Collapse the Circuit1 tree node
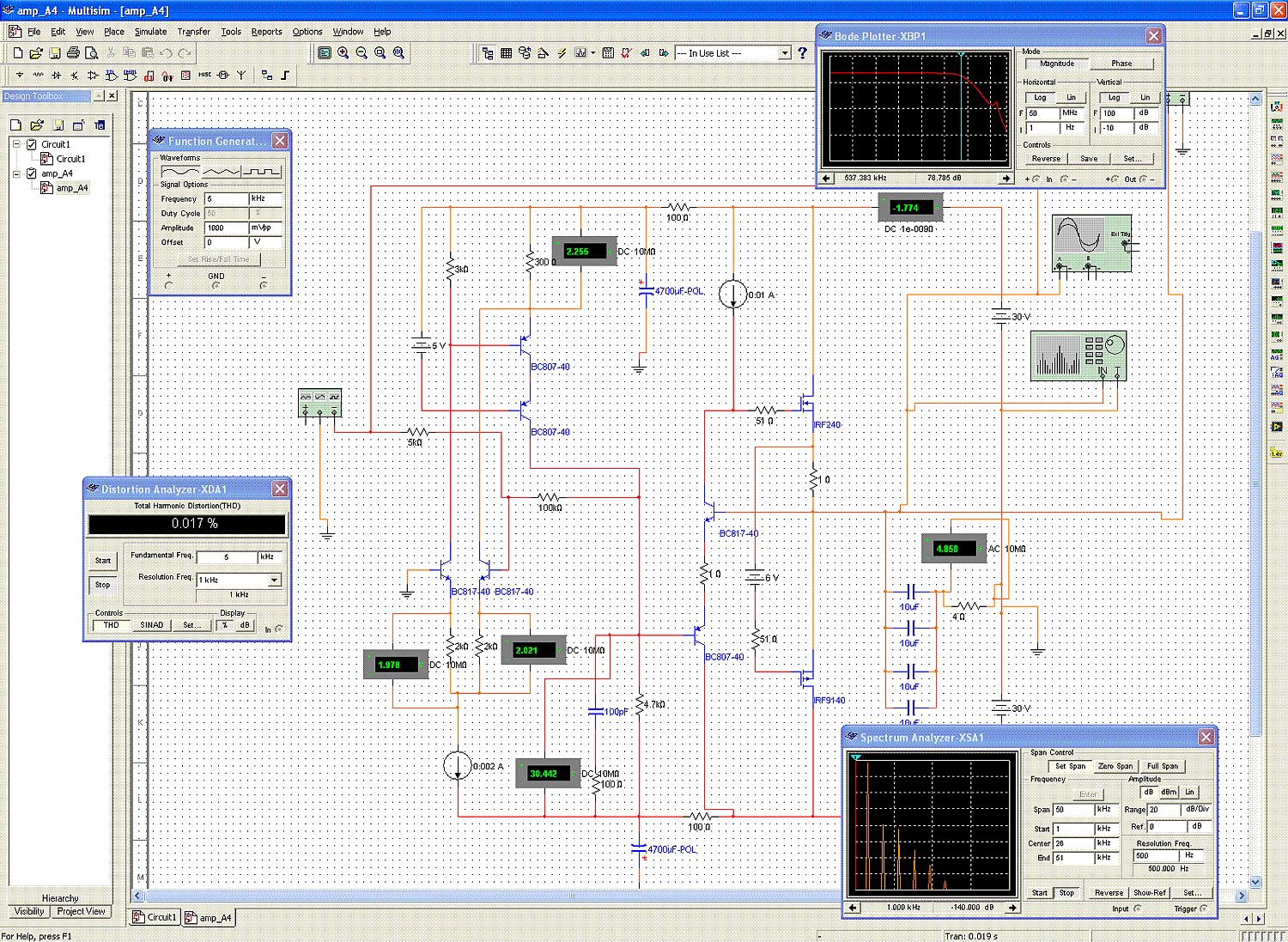 click(x=16, y=144)
